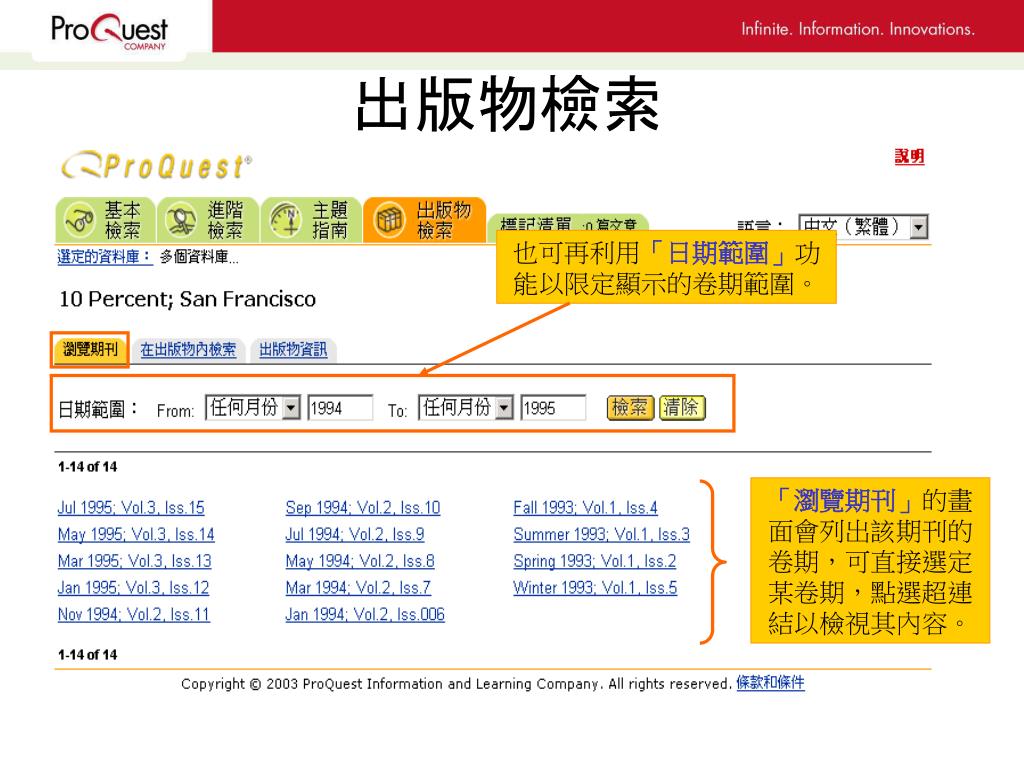Viewport: 1024px width, 768px height.
Task: Click the To year field 1995
Action: point(552,408)
